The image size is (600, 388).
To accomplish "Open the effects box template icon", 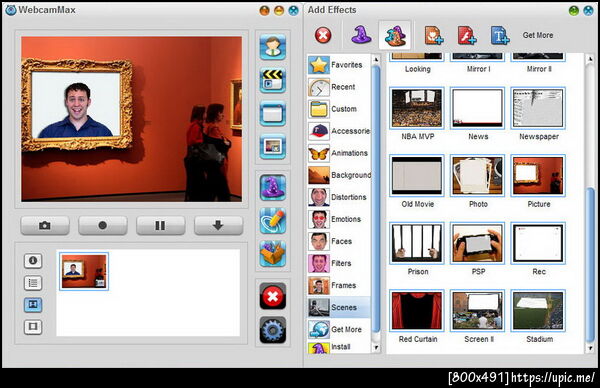I will click(272, 254).
